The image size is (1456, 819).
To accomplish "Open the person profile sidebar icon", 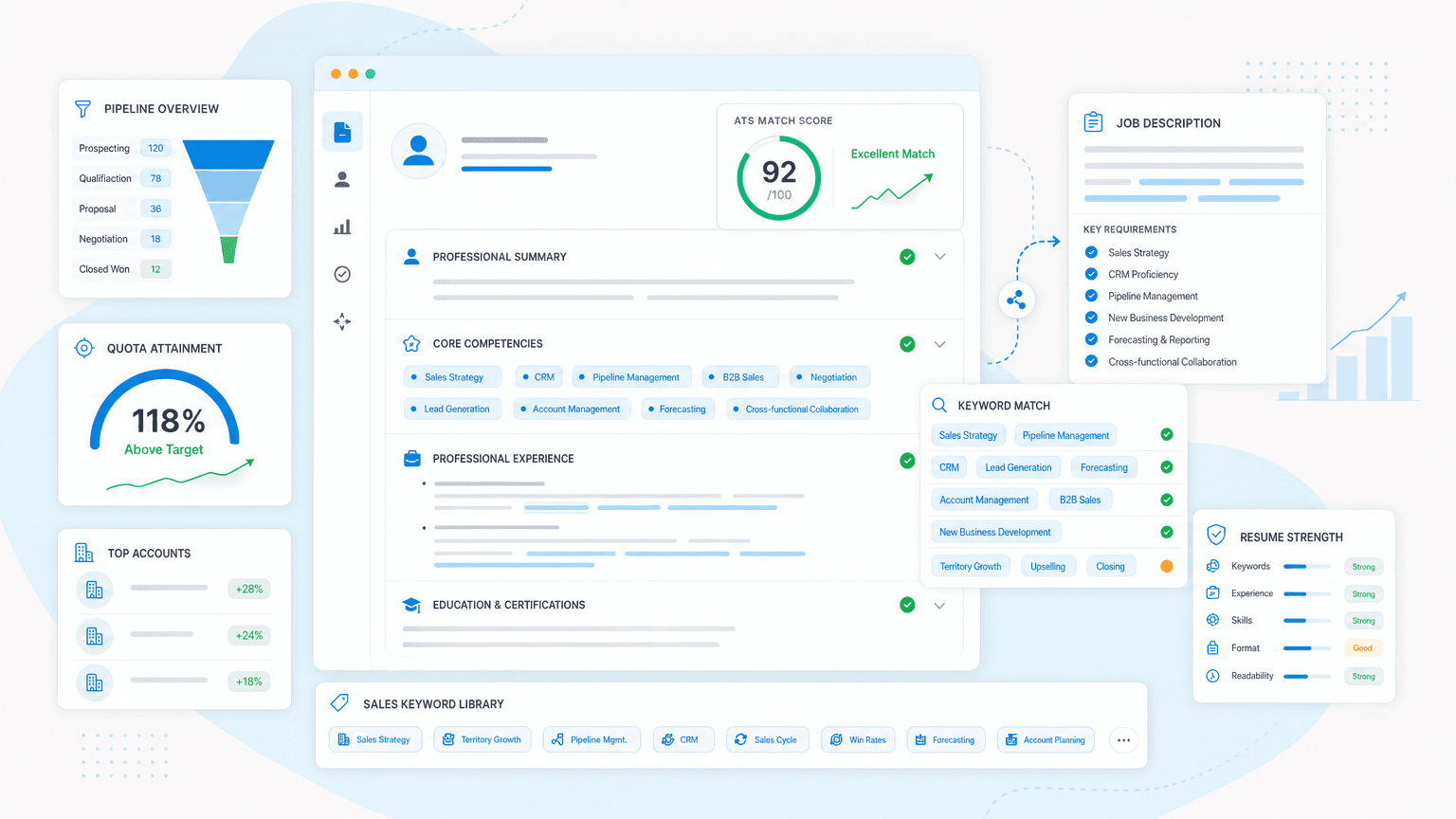I will pyautogui.click(x=342, y=179).
